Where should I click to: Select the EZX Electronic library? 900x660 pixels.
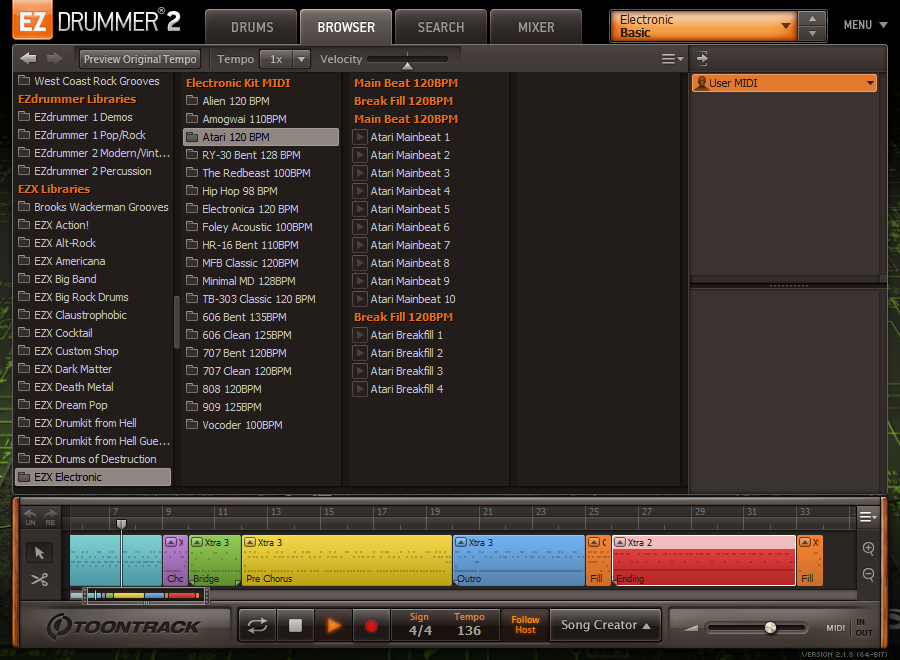tap(93, 477)
